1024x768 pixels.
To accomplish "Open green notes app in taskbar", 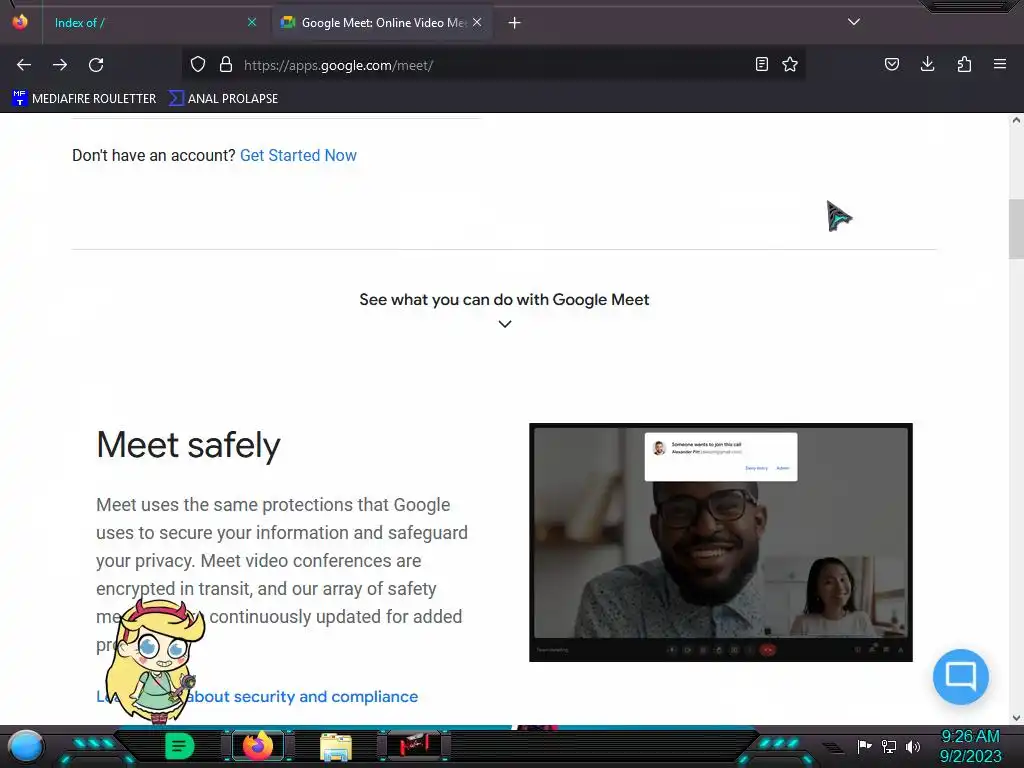I will click(180, 746).
